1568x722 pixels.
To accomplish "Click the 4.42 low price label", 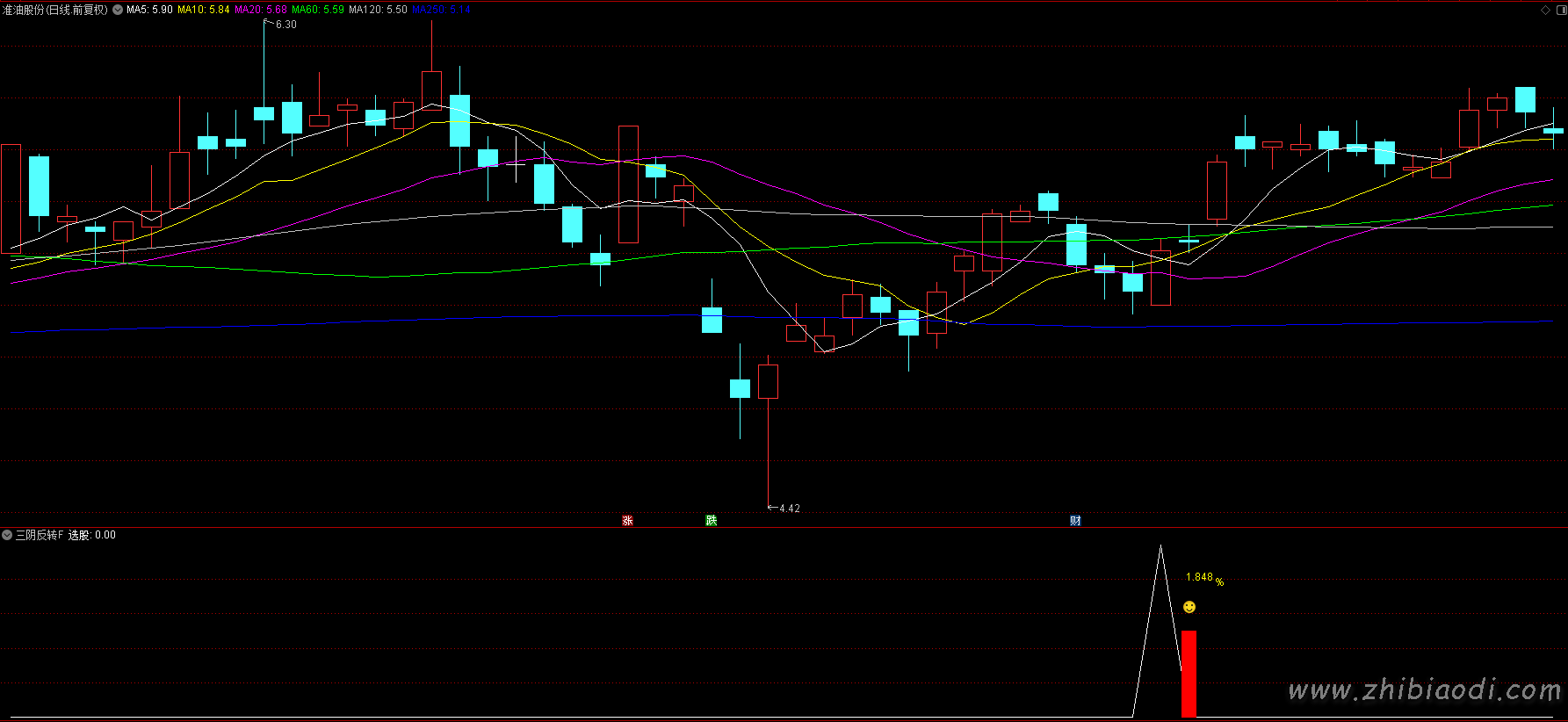I will coord(790,509).
